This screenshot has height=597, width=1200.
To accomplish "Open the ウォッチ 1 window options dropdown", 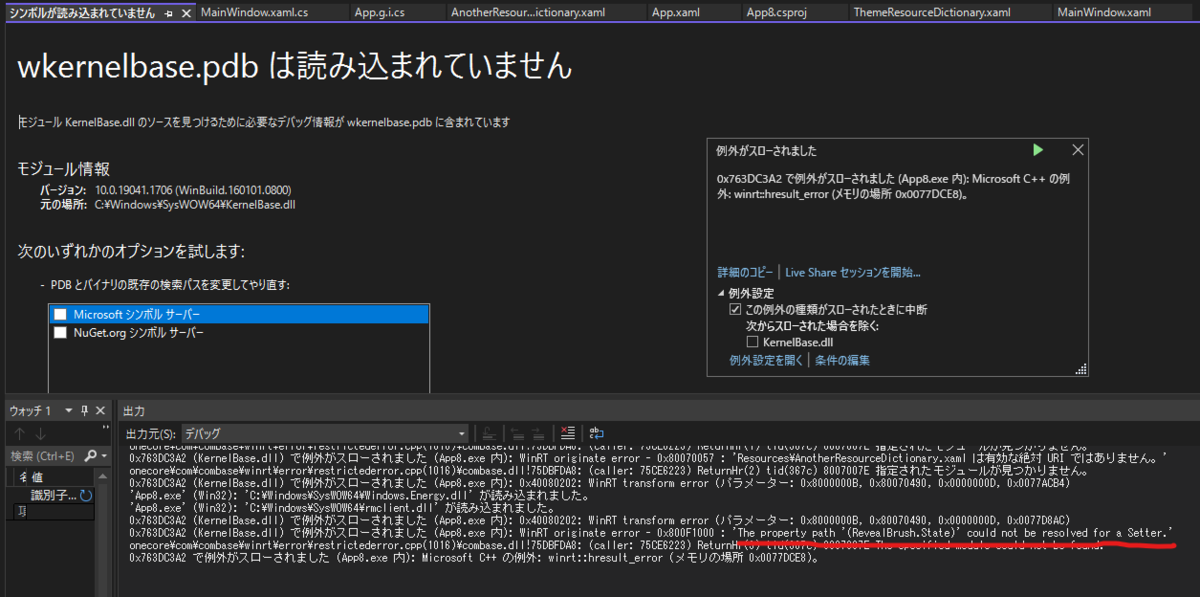I will pyautogui.click(x=68, y=411).
